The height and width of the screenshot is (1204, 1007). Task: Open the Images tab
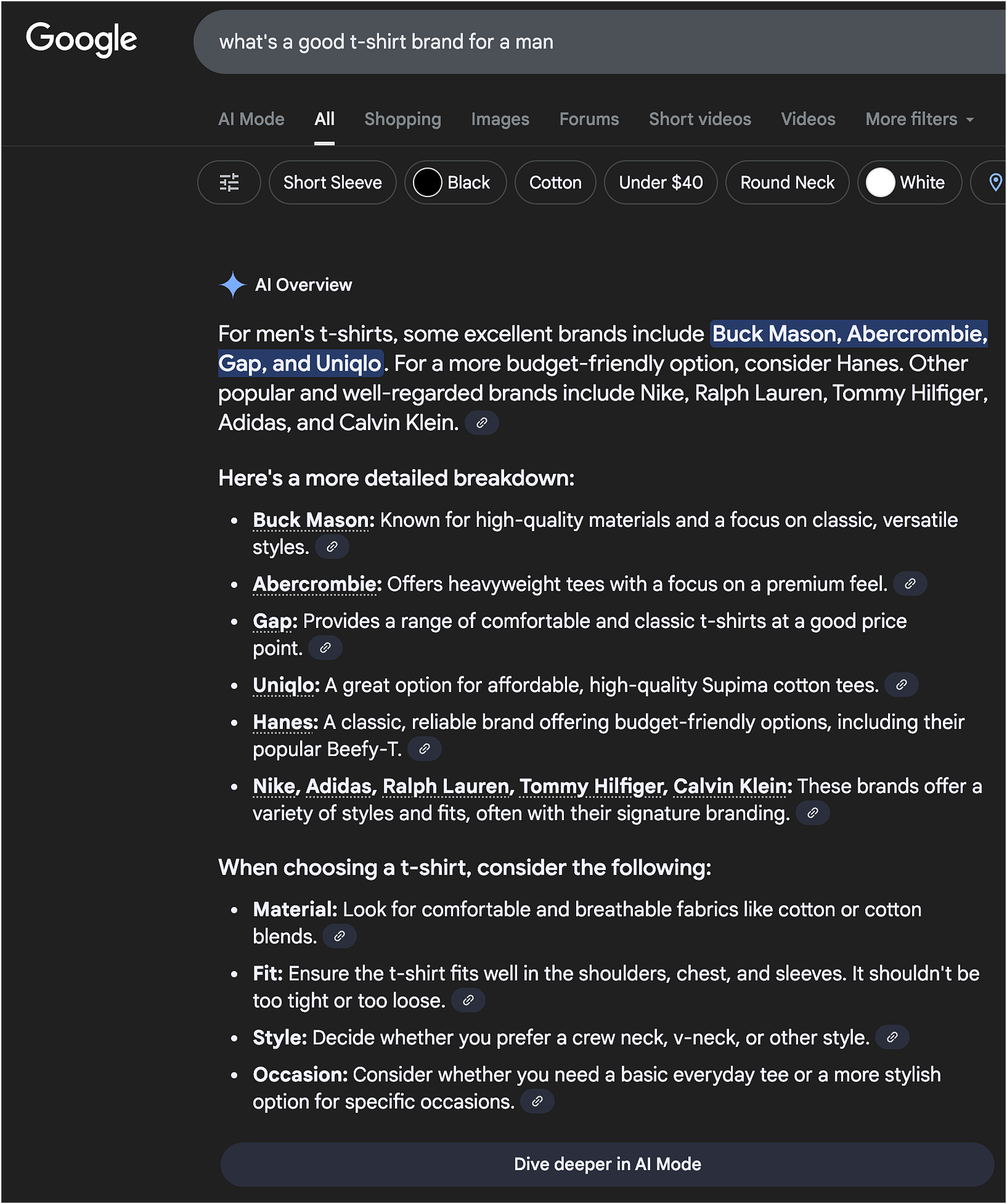coord(500,120)
